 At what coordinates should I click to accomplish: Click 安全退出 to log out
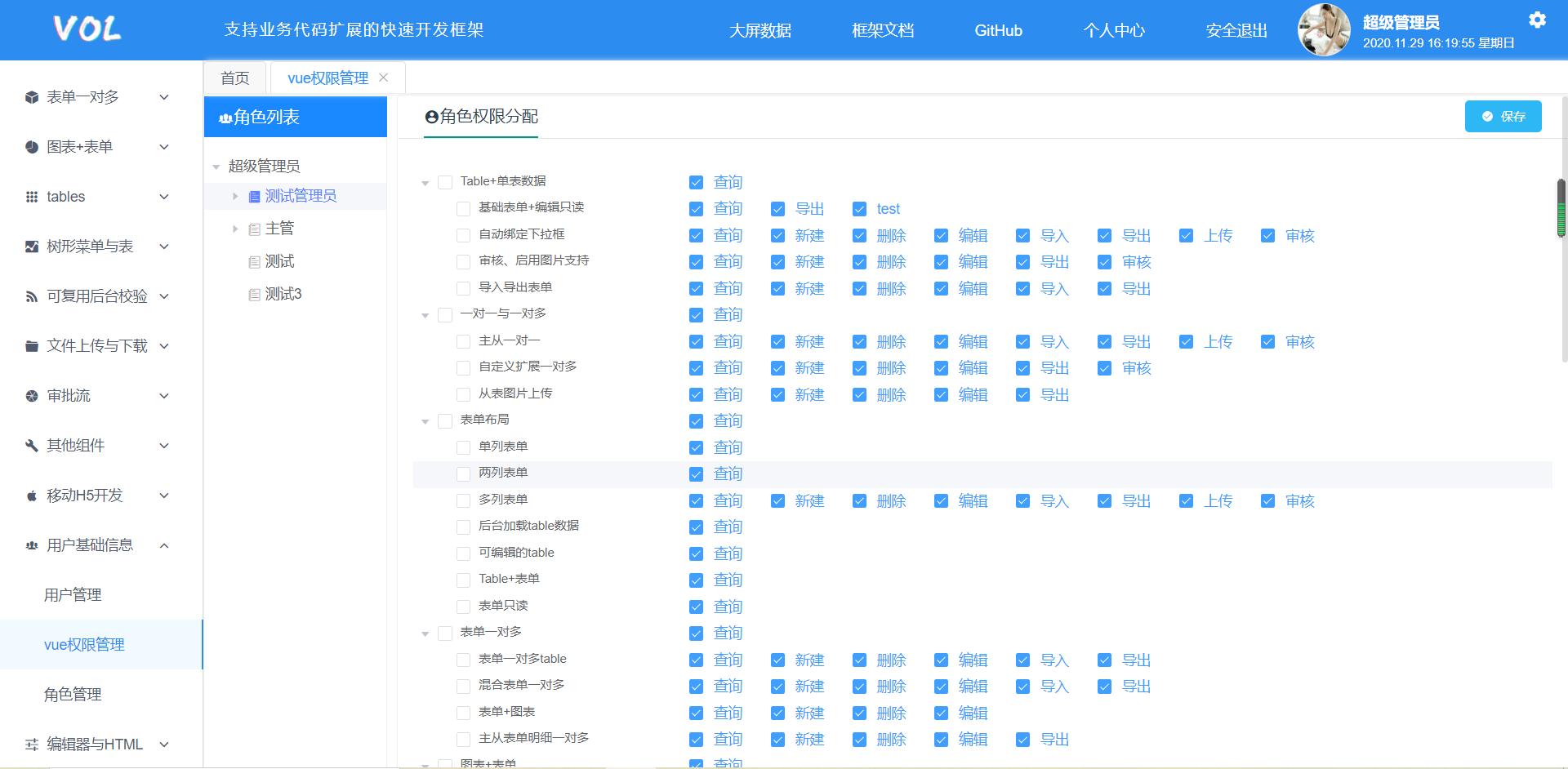(x=1235, y=30)
